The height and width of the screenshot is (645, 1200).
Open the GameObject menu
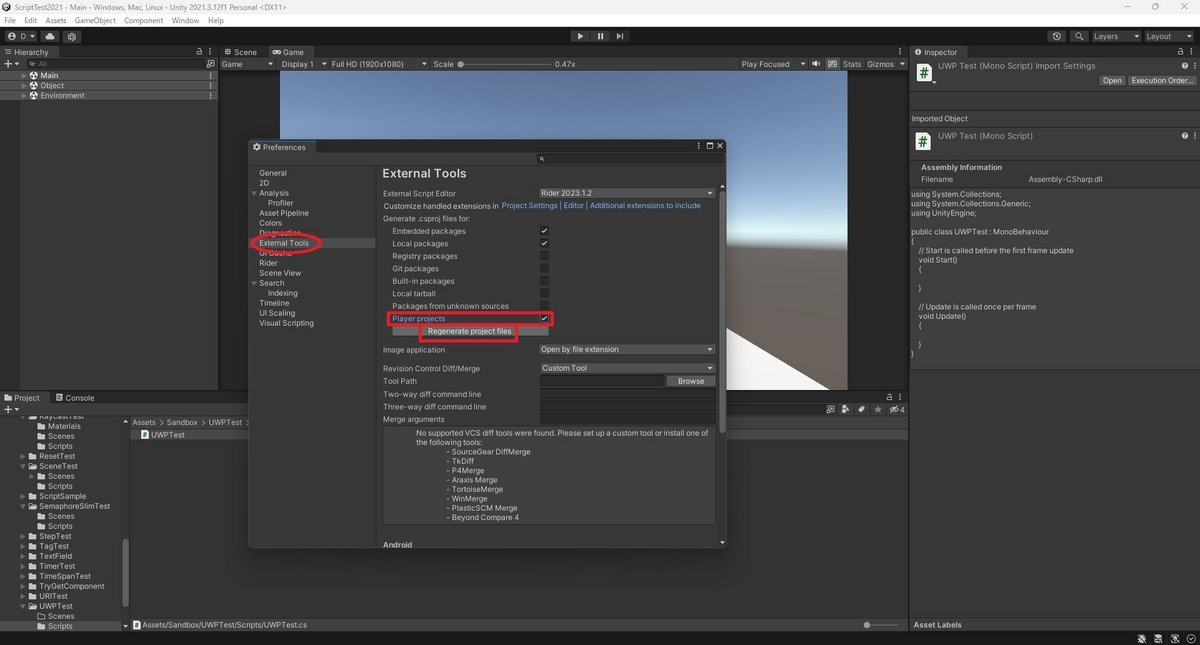[94, 19]
